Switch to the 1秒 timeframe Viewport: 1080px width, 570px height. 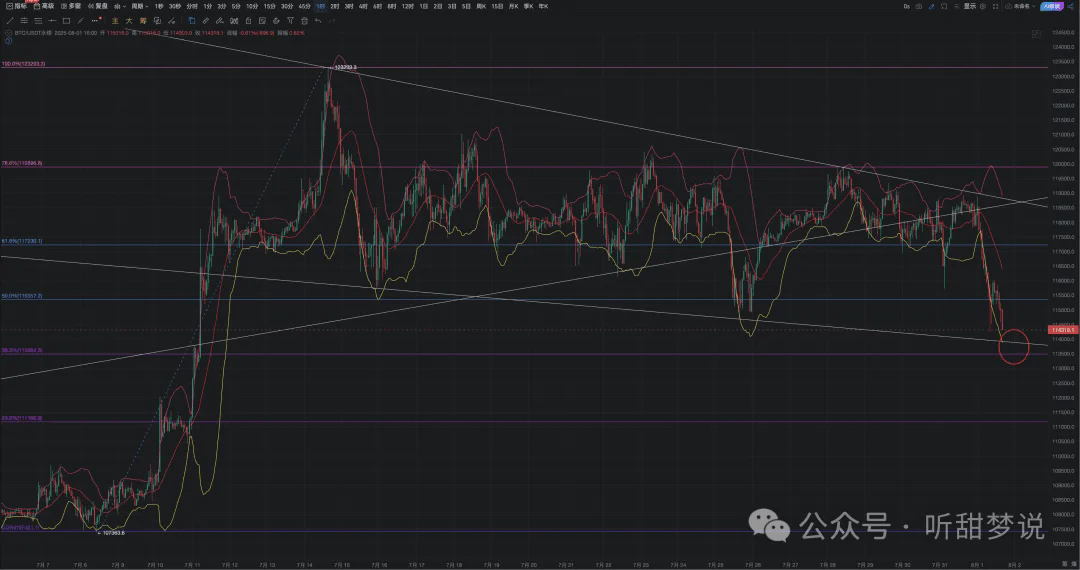(x=159, y=6)
